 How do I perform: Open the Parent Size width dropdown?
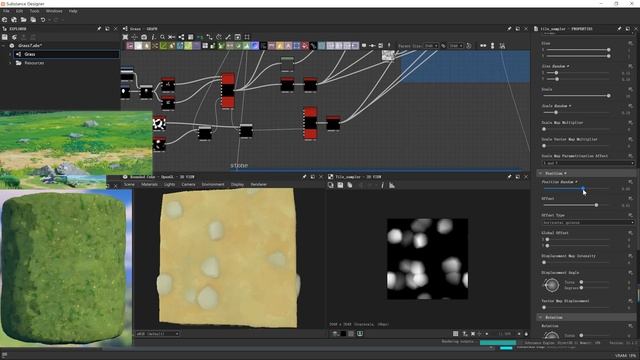click(x=431, y=46)
